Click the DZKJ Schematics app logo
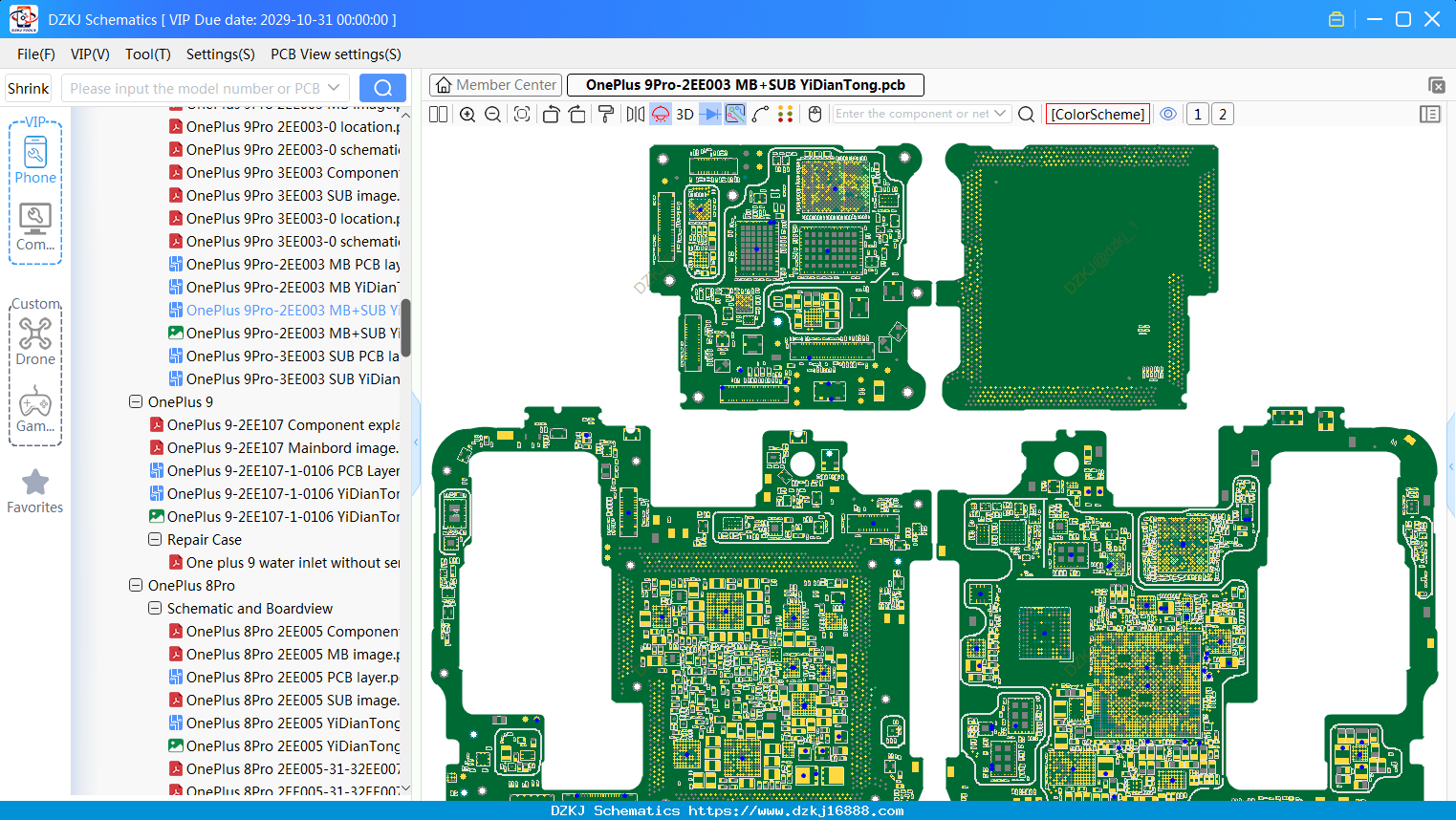The width and height of the screenshot is (1456, 820). [x=23, y=19]
